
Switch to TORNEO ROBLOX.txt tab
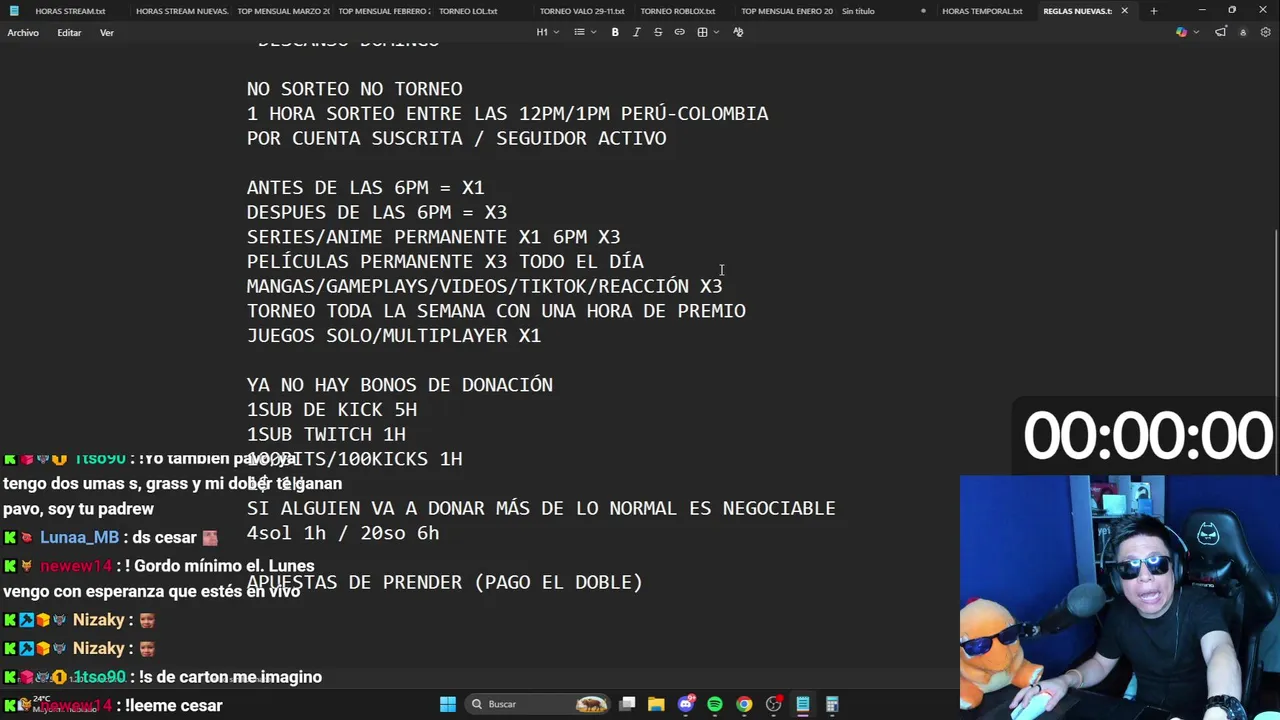coord(678,11)
